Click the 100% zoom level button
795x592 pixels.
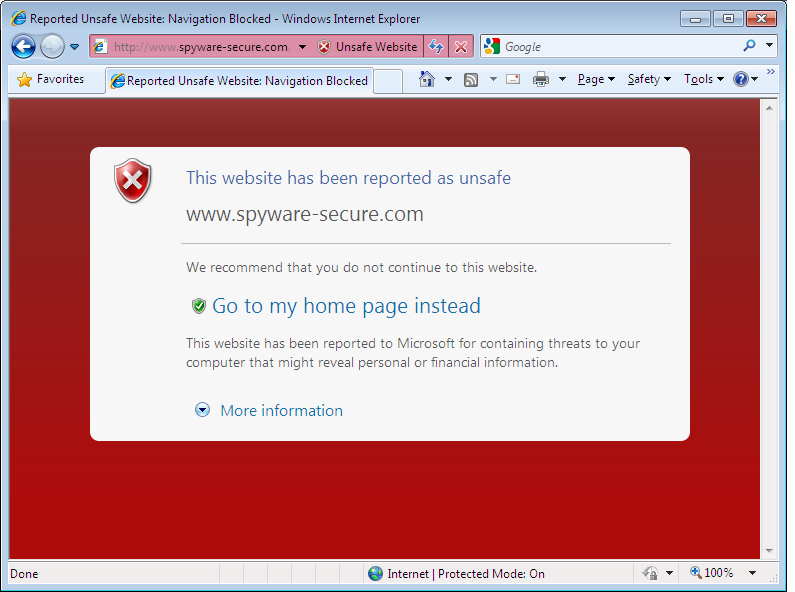(712, 573)
